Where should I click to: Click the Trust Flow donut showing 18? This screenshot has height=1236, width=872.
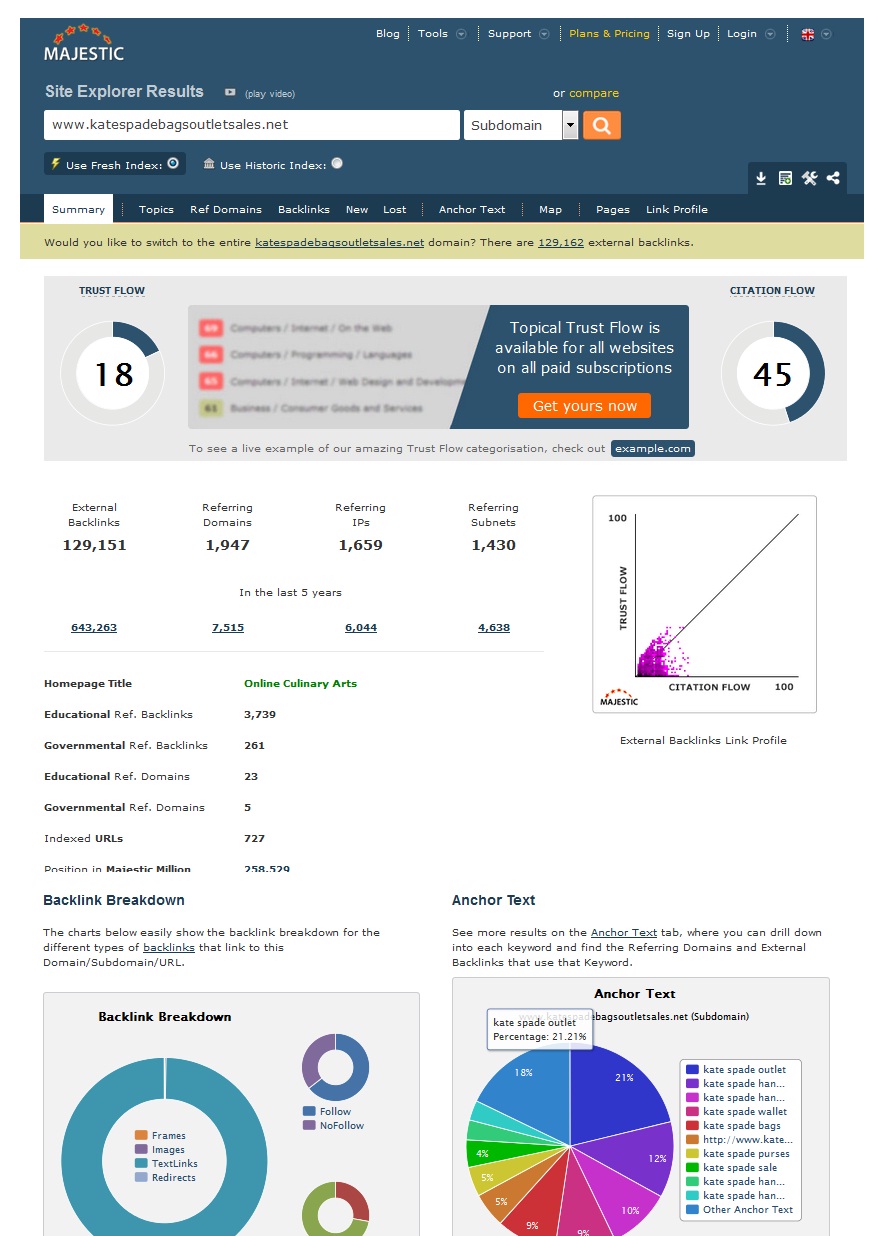click(x=113, y=373)
